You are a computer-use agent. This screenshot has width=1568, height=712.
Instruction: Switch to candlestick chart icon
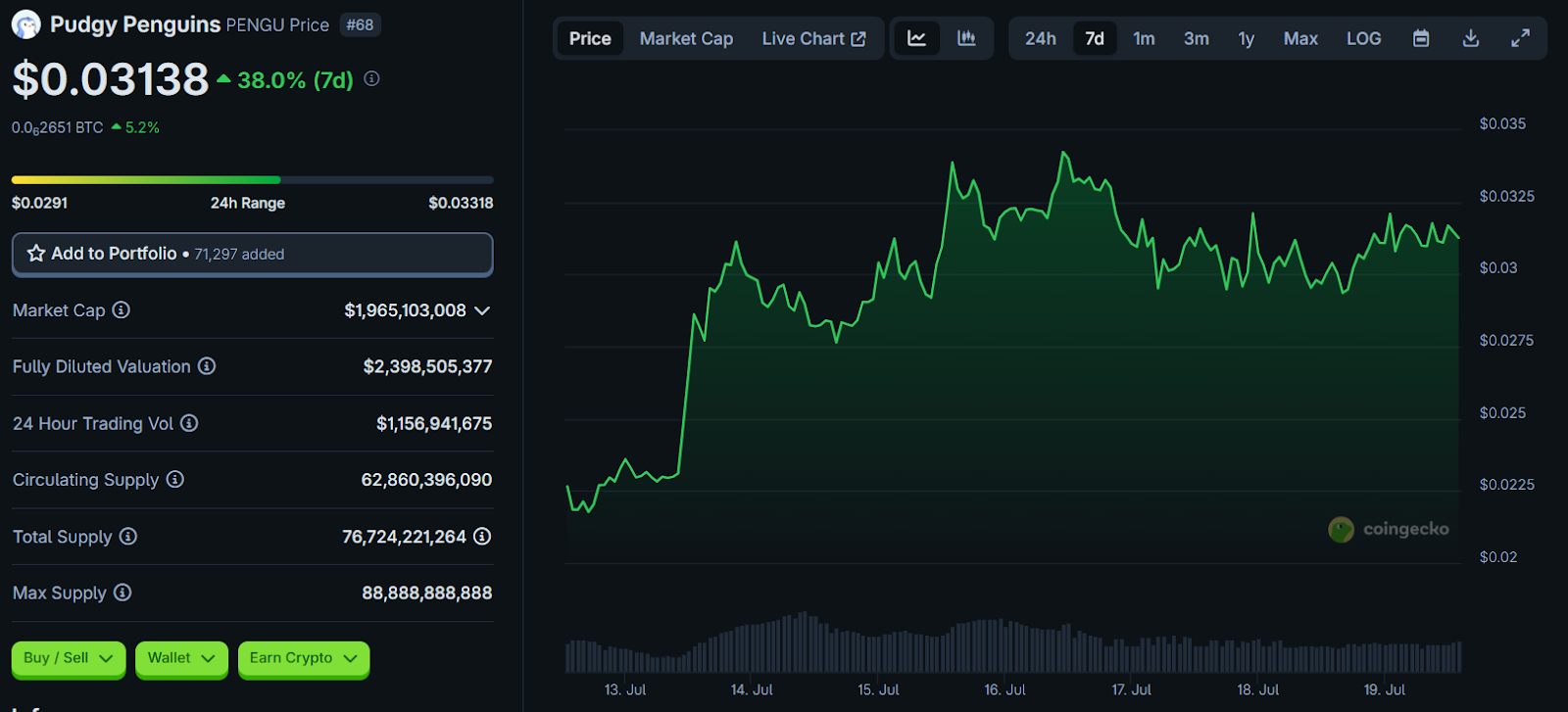pos(966,38)
